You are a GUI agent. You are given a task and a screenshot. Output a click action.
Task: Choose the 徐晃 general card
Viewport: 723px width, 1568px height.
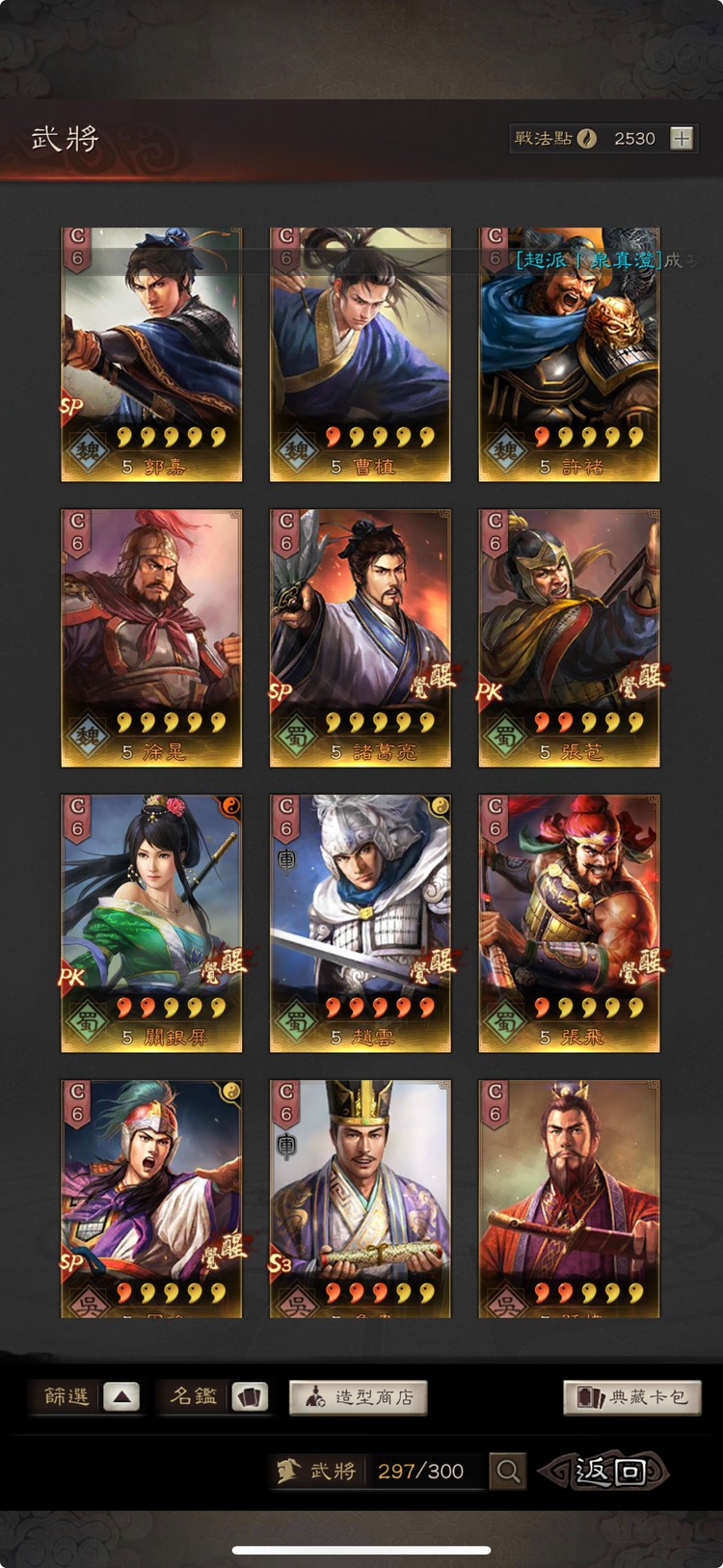[x=151, y=638]
